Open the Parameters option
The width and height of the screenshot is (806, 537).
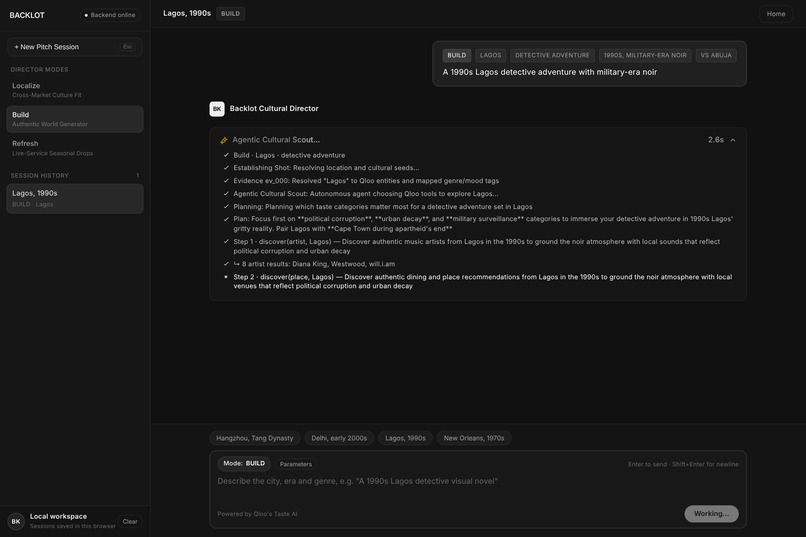(296, 464)
